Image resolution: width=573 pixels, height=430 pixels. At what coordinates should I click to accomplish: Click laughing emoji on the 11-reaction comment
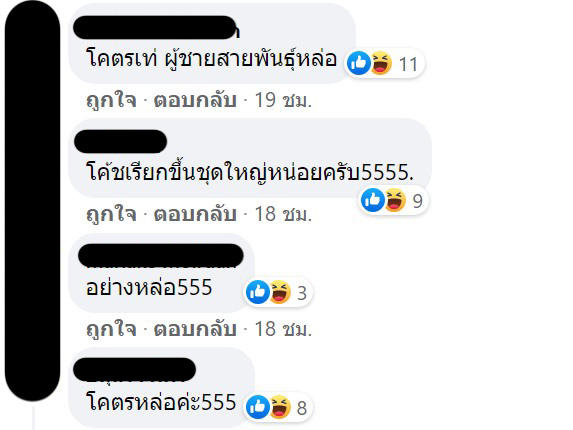[x=380, y=63]
